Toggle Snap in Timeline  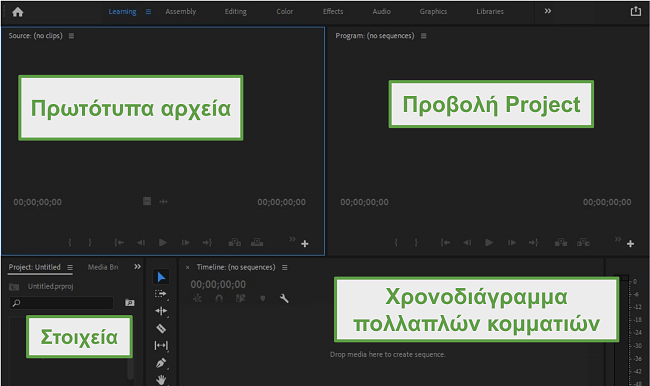tap(219, 298)
